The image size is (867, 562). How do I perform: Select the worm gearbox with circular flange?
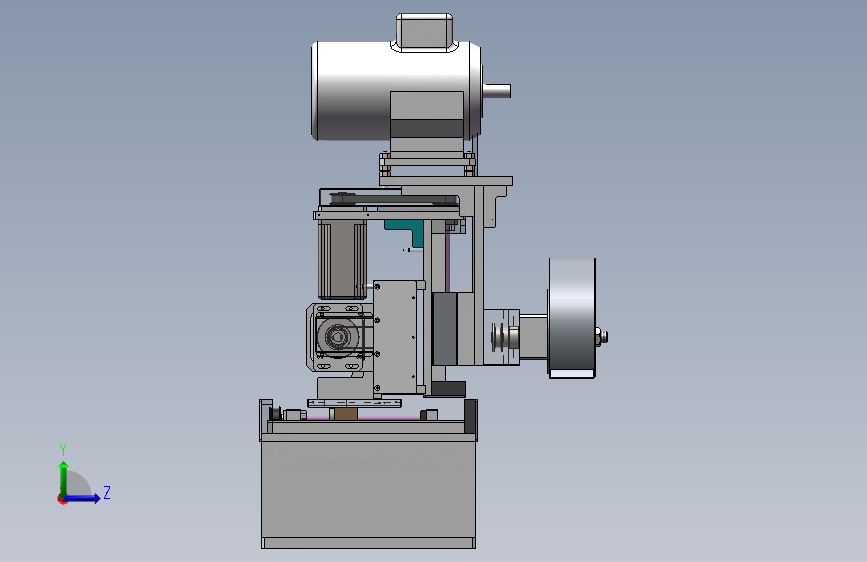341,337
